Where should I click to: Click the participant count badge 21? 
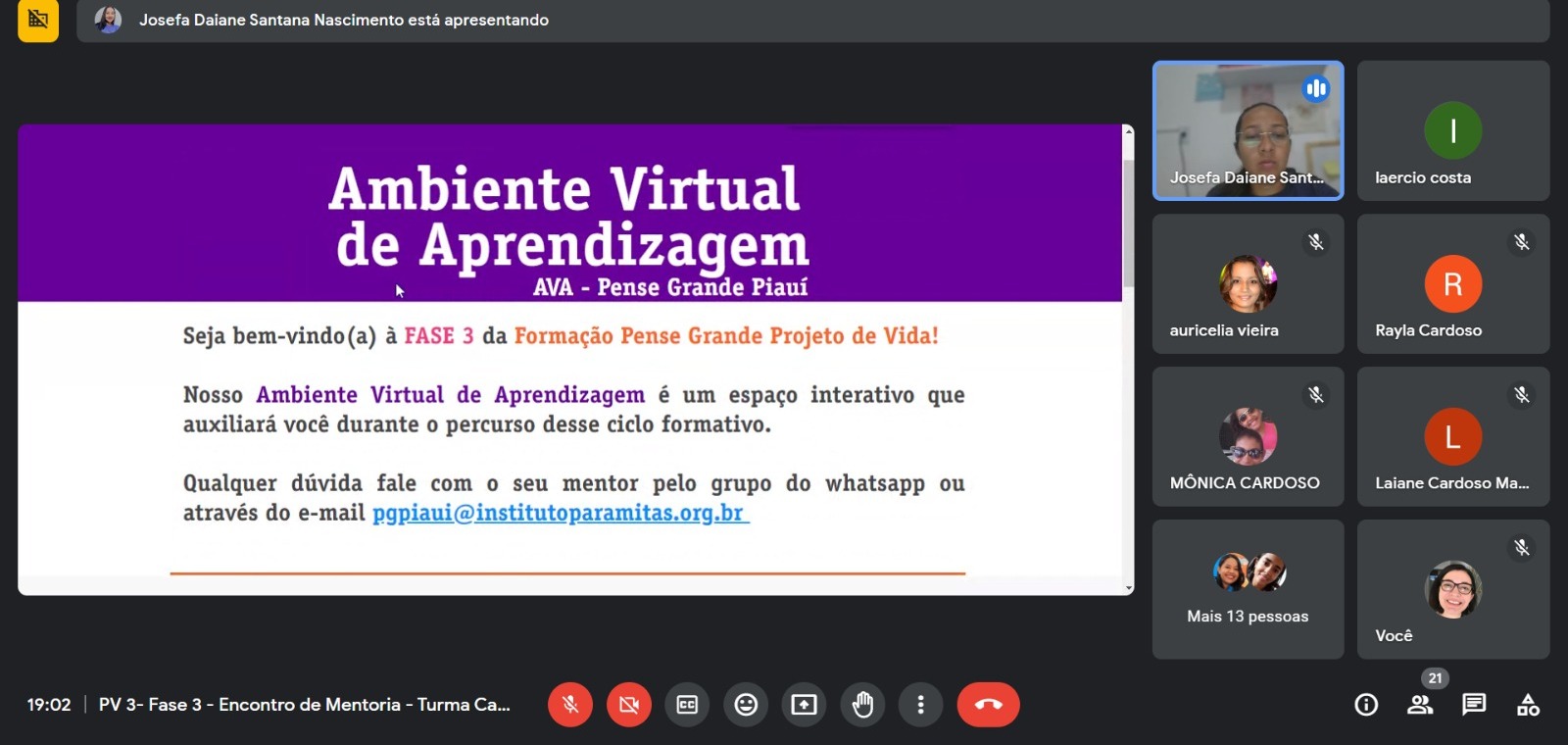pyautogui.click(x=1435, y=678)
